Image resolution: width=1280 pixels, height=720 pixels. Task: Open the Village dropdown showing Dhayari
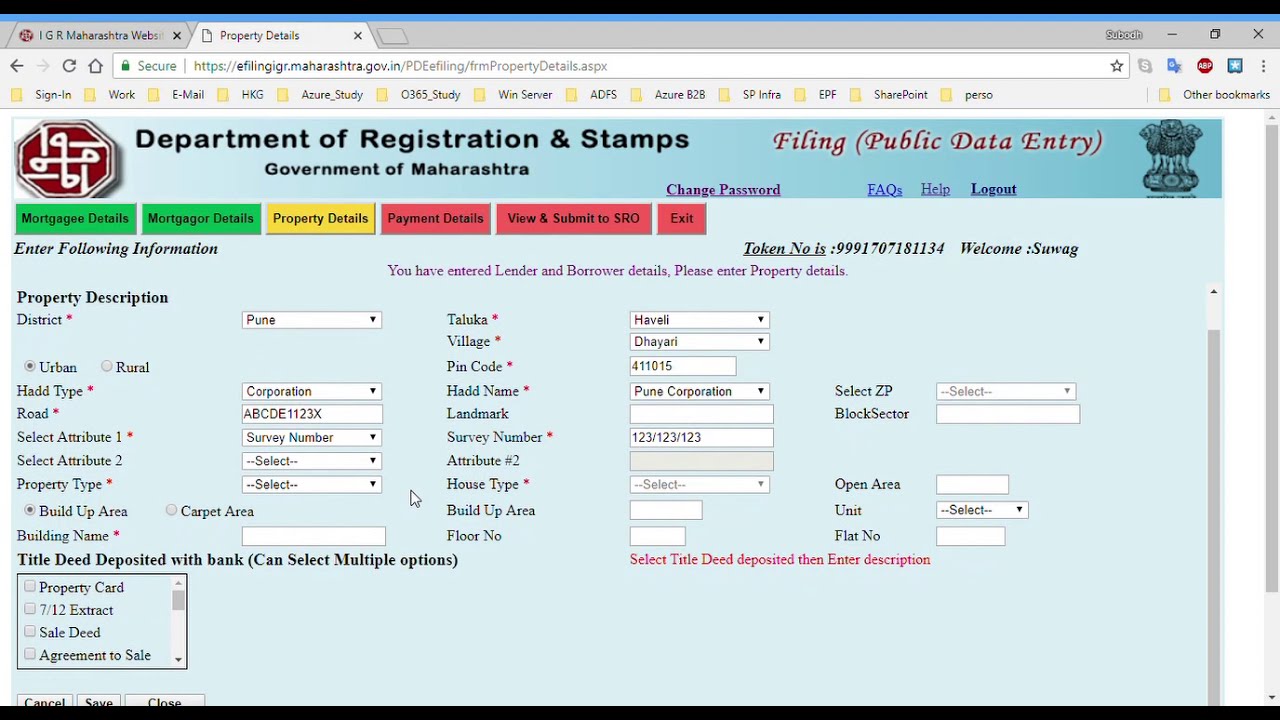click(699, 342)
